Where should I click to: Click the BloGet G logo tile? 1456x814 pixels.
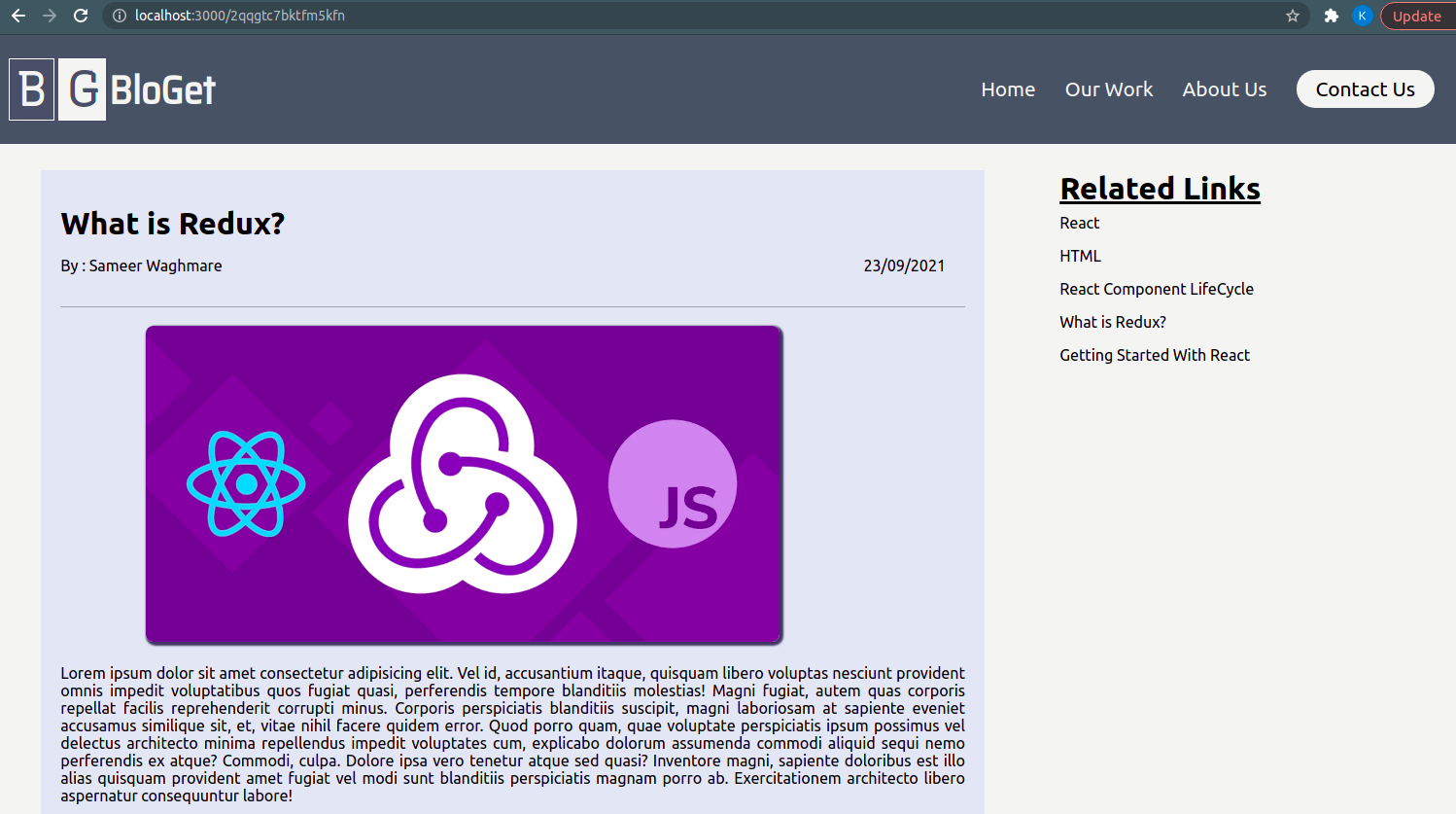coord(83,89)
